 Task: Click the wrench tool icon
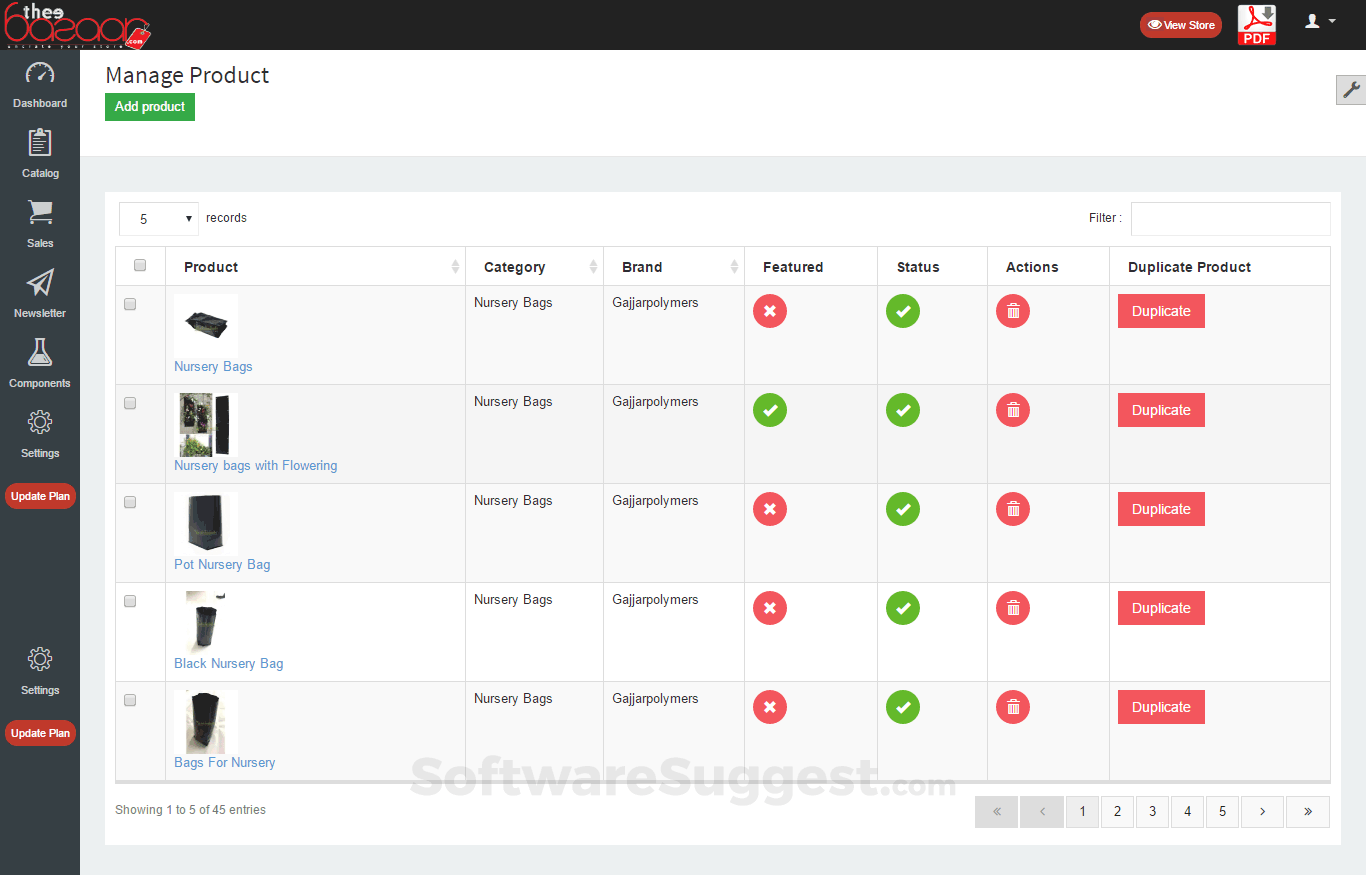tap(1351, 90)
